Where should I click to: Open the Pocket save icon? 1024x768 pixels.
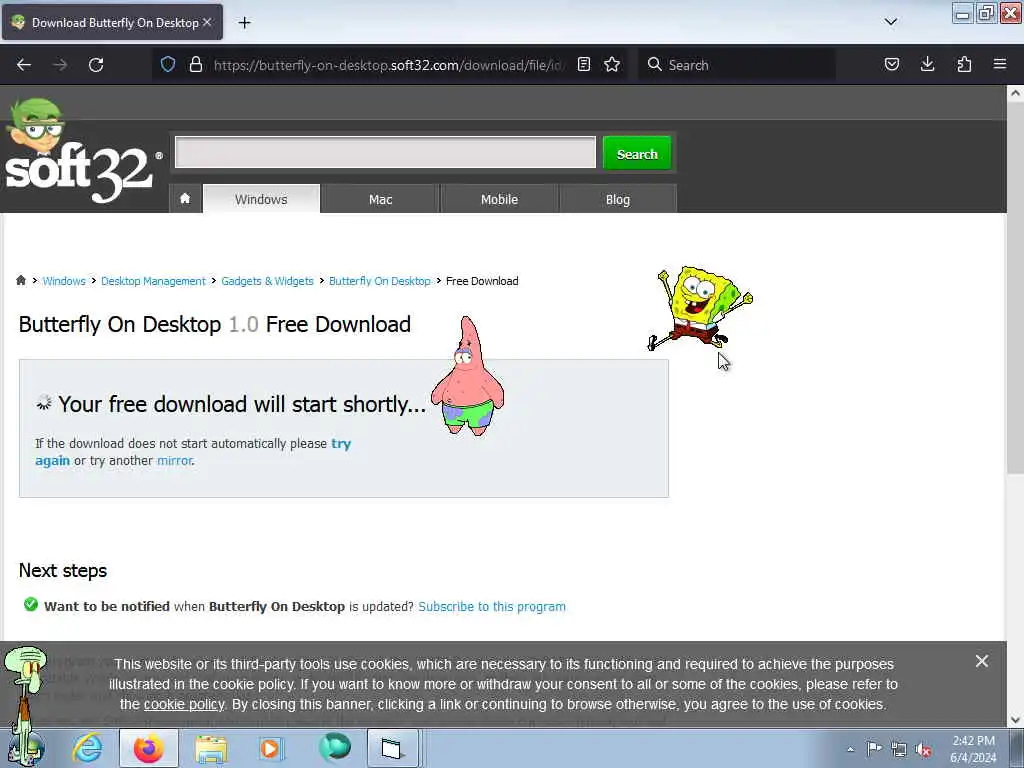(x=891, y=65)
